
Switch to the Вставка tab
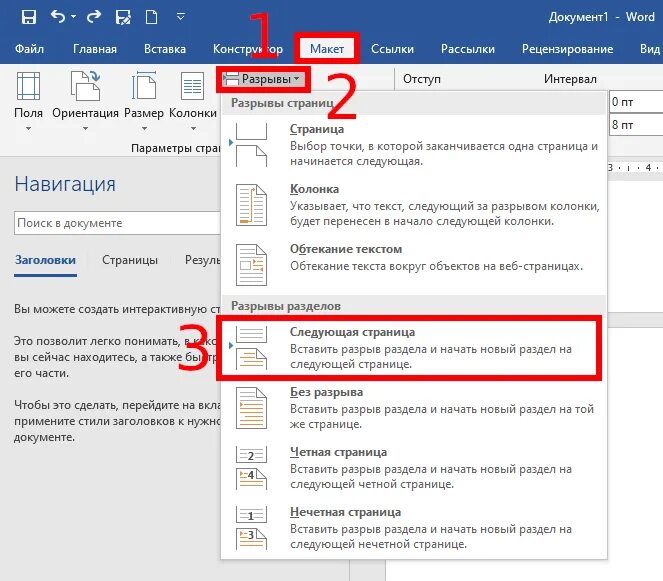point(165,49)
